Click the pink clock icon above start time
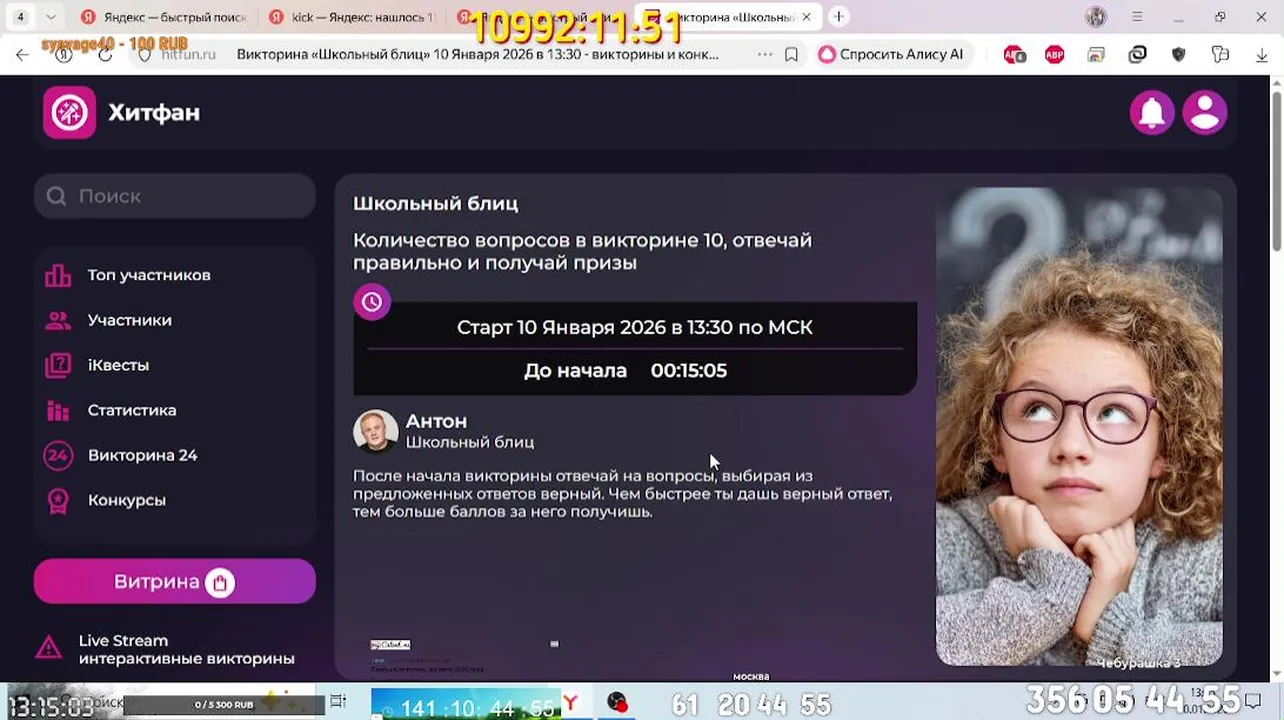The height and width of the screenshot is (720, 1284). (372, 301)
